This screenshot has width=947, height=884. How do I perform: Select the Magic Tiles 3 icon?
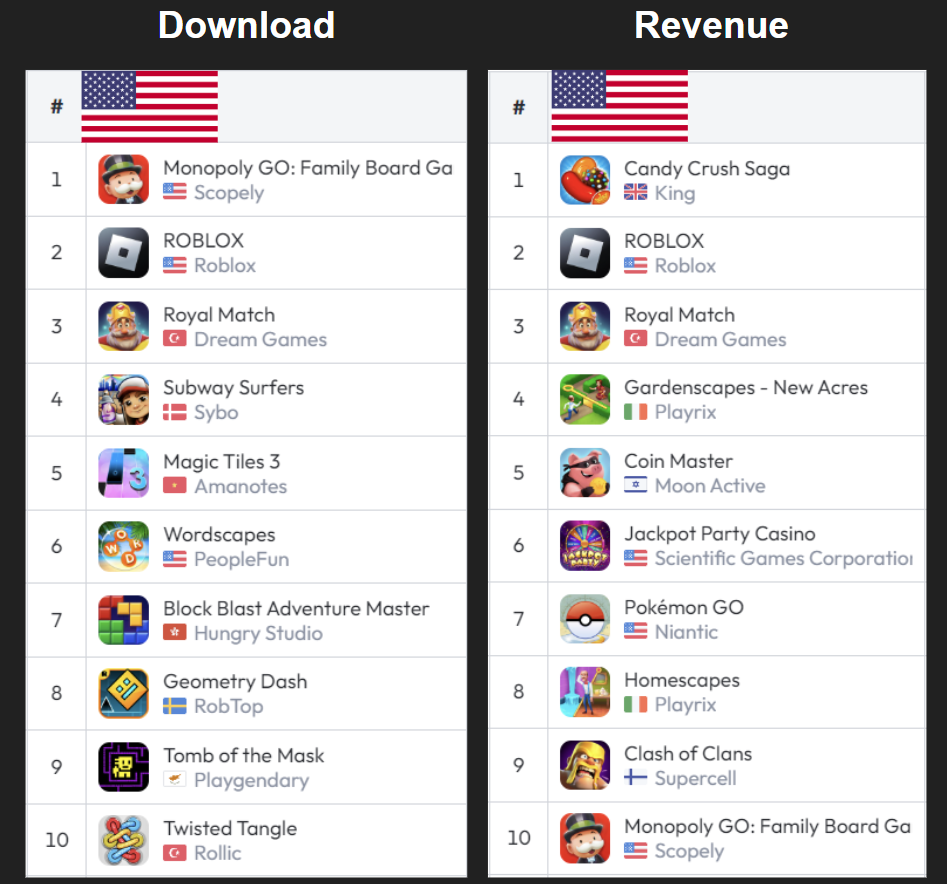click(123, 473)
